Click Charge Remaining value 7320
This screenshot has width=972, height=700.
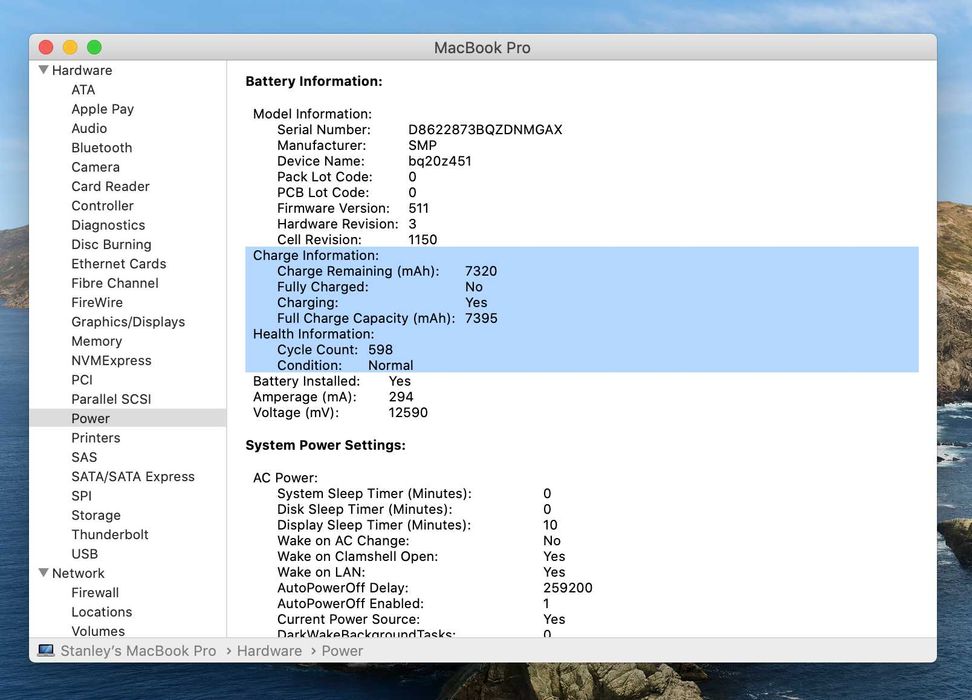click(481, 271)
